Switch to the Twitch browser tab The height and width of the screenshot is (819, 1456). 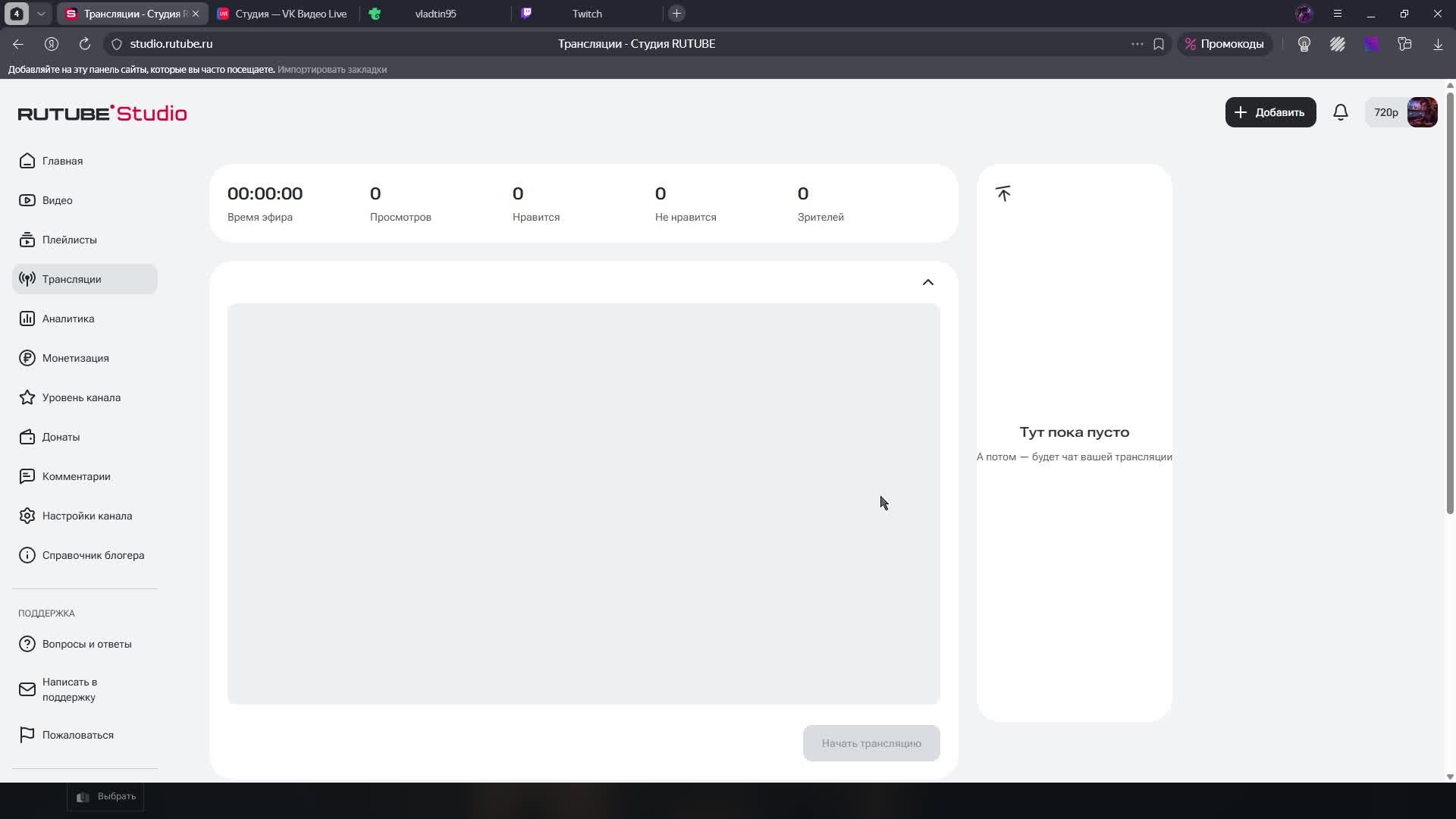click(586, 14)
